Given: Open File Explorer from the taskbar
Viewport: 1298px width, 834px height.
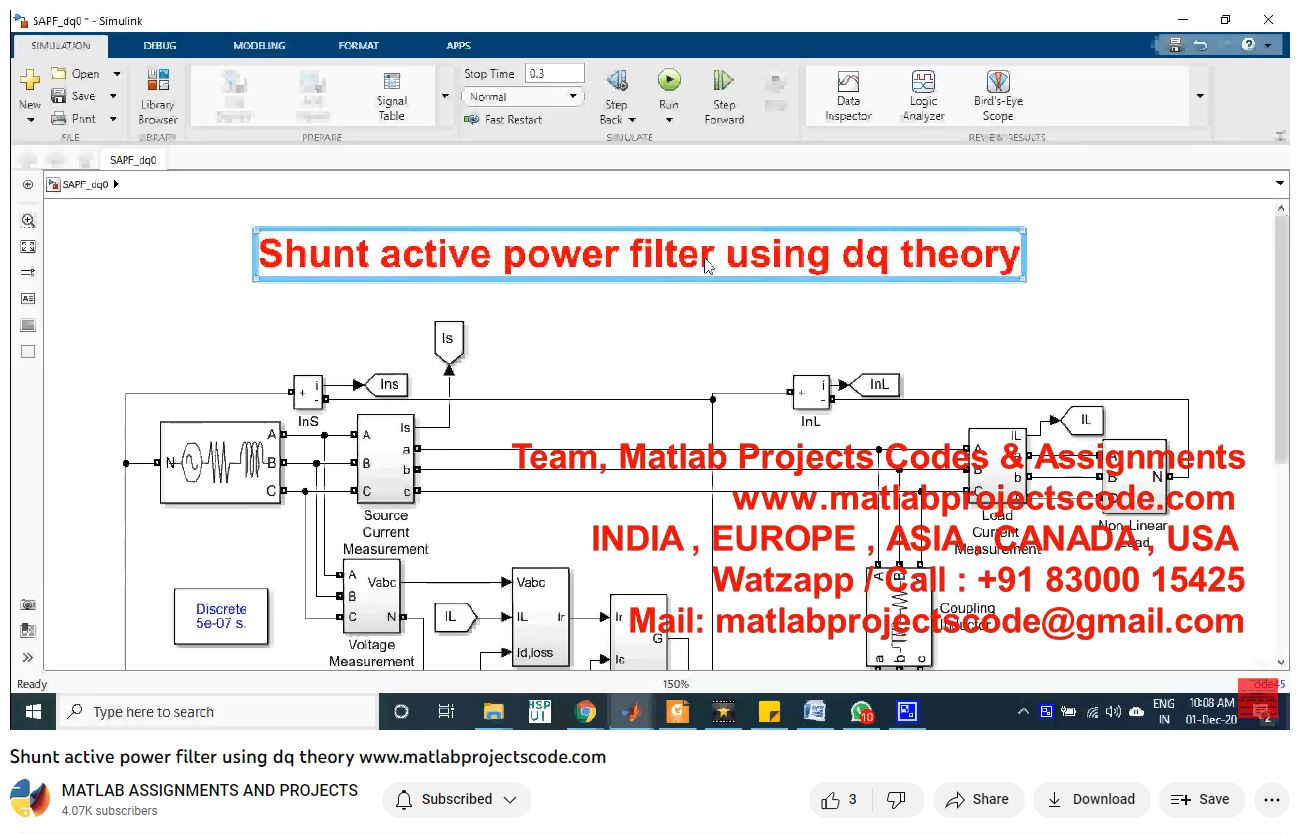Looking at the screenshot, I should [x=493, y=712].
